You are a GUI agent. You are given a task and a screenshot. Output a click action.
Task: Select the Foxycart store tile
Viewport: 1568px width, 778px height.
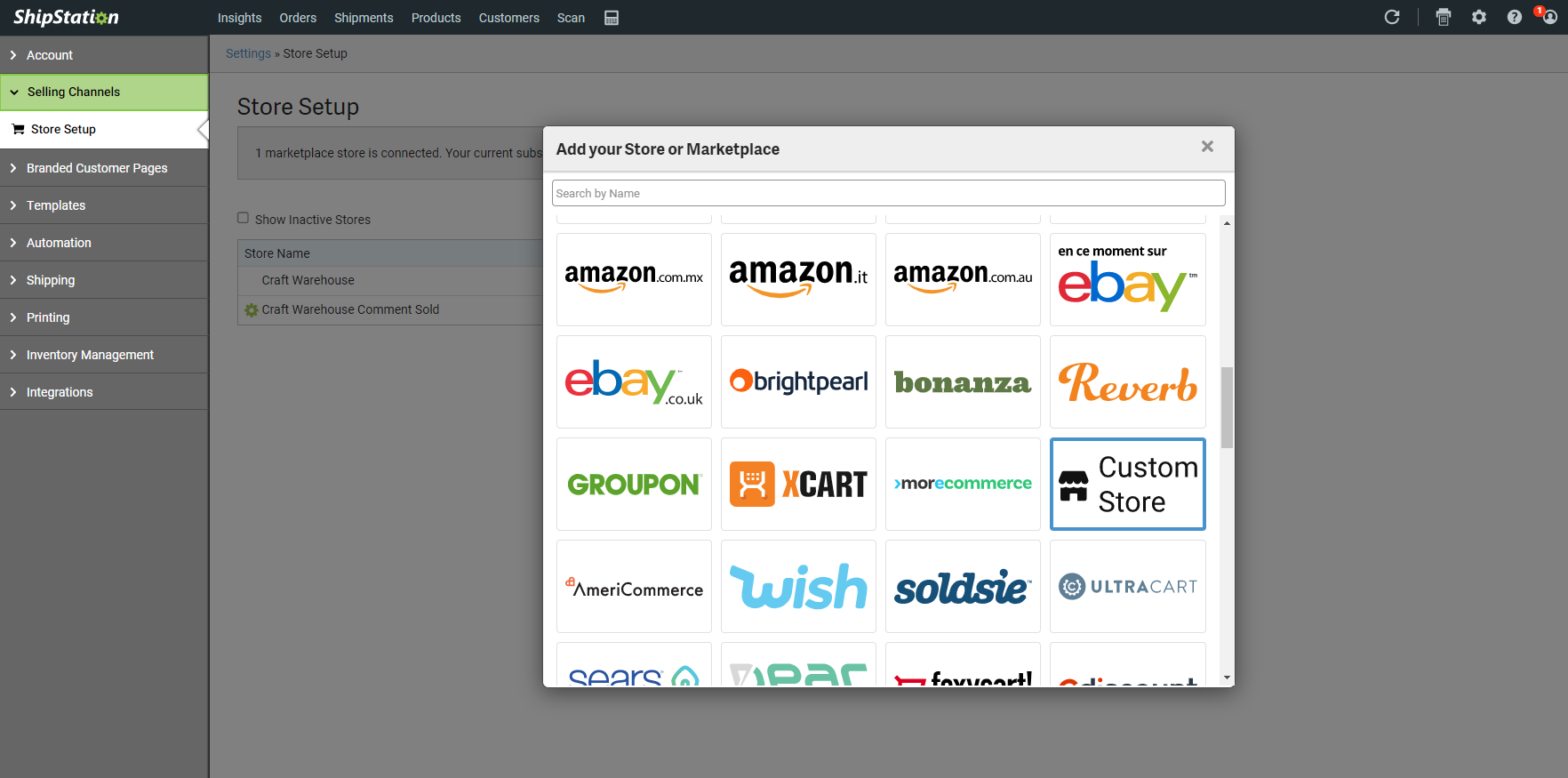click(x=963, y=664)
